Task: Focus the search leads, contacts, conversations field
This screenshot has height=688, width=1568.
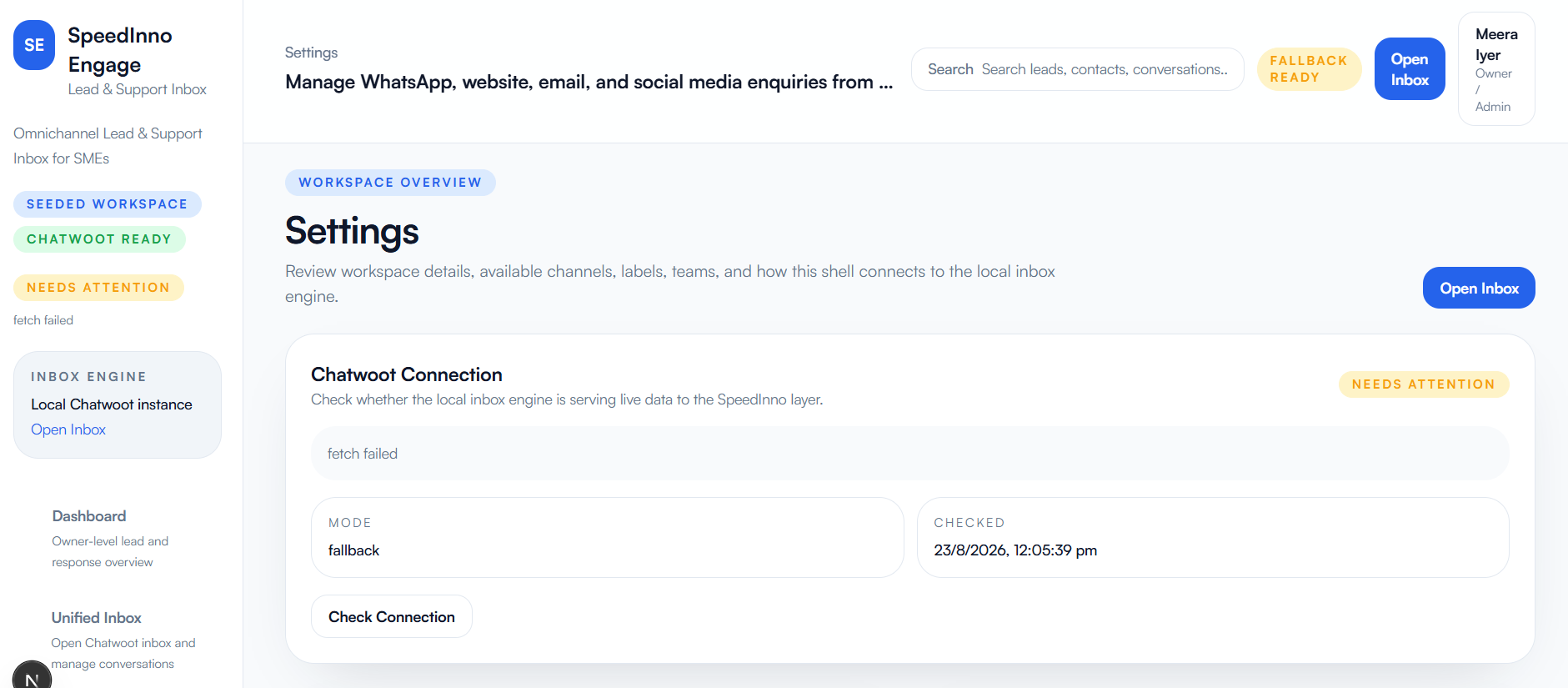Action: (1078, 69)
